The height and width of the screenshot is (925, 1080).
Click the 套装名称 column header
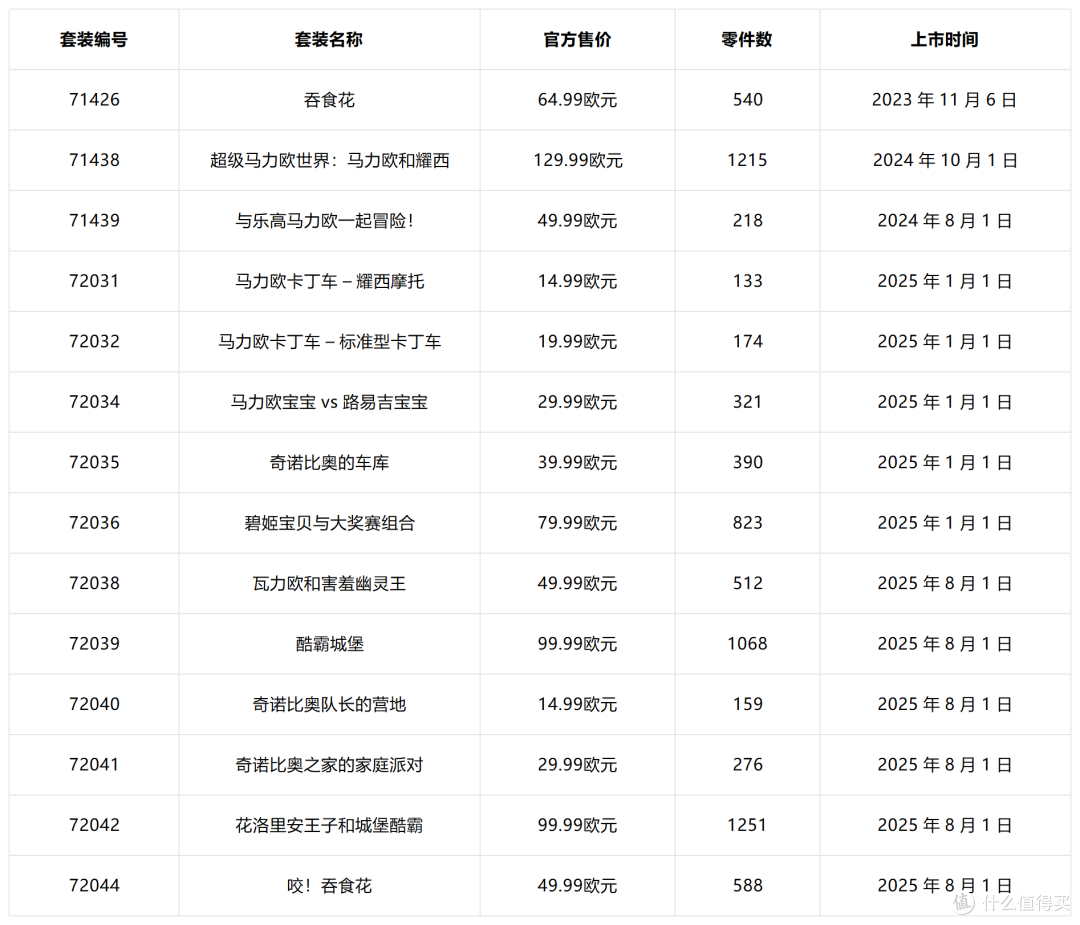[329, 40]
